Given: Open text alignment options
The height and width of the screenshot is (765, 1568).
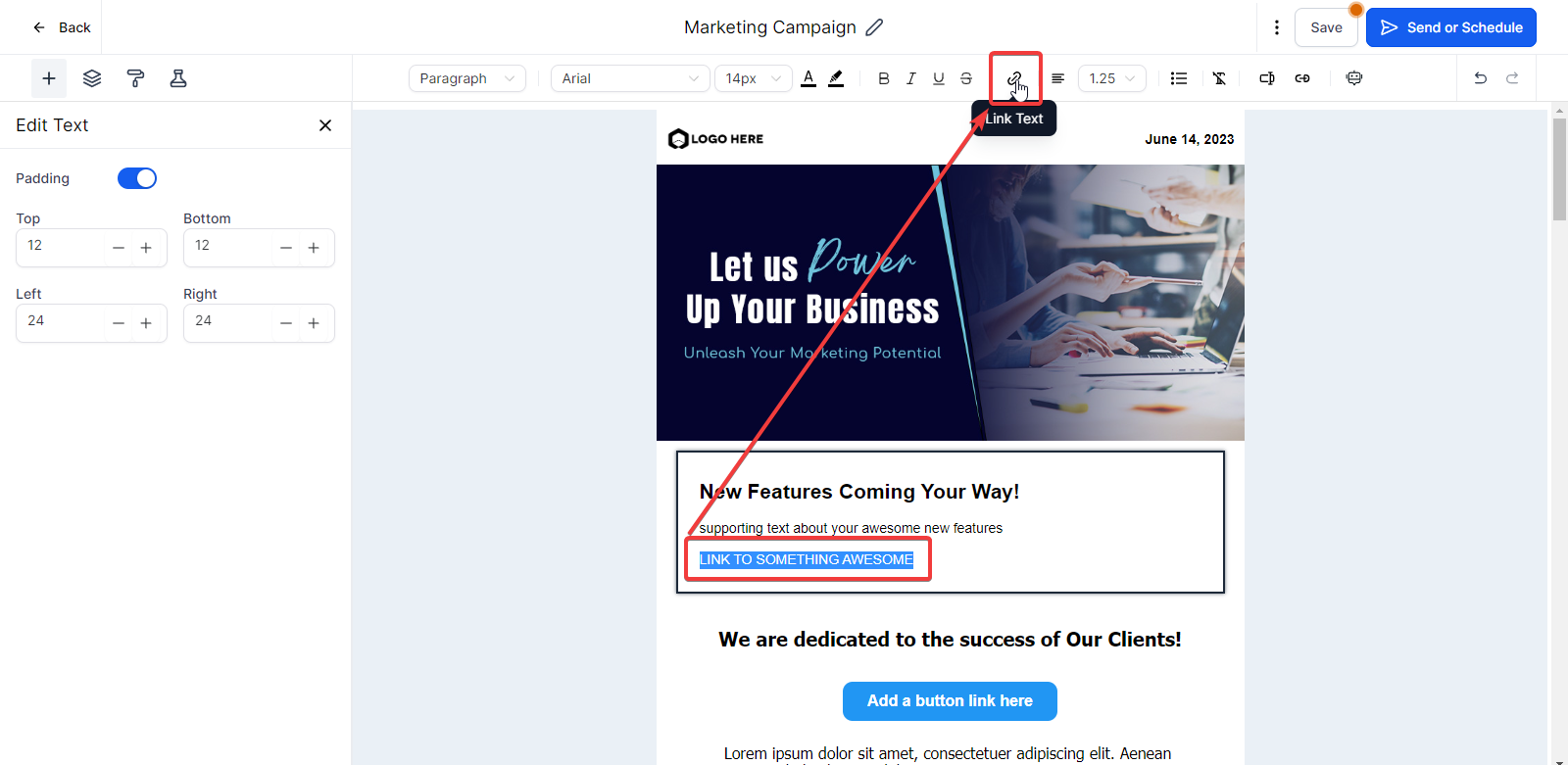Looking at the screenshot, I should click(1058, 78).
